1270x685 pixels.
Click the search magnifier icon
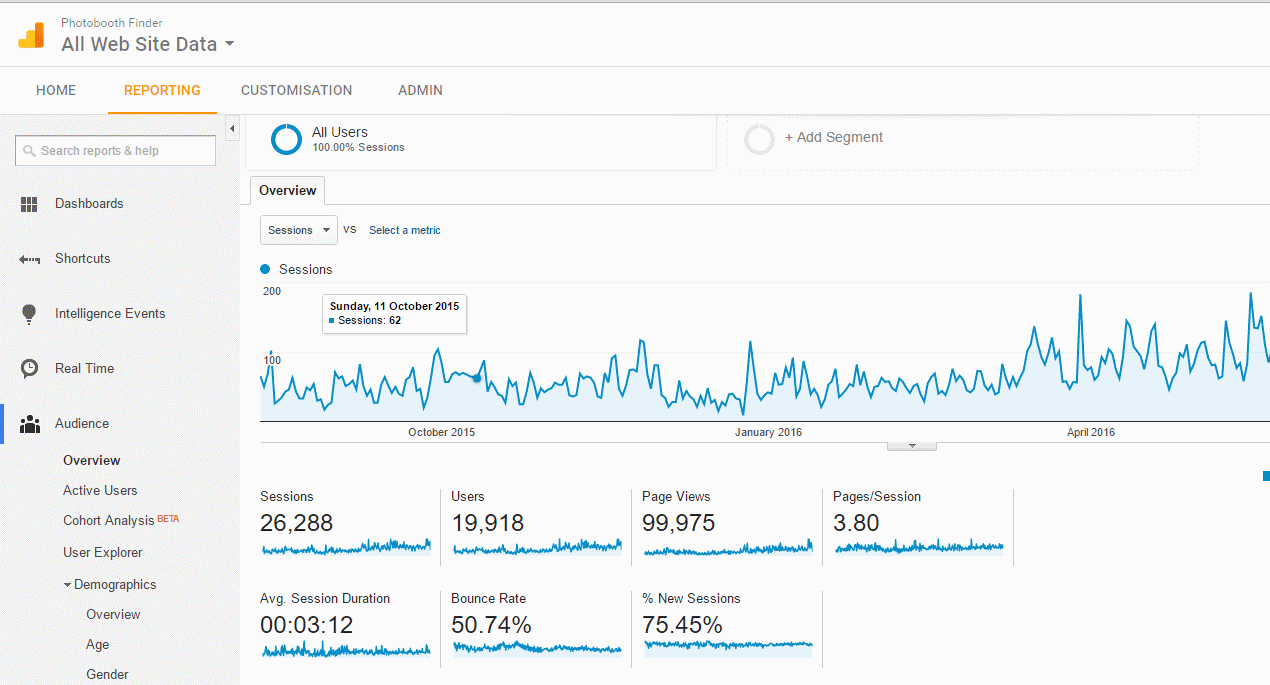(x=30, y=151)
